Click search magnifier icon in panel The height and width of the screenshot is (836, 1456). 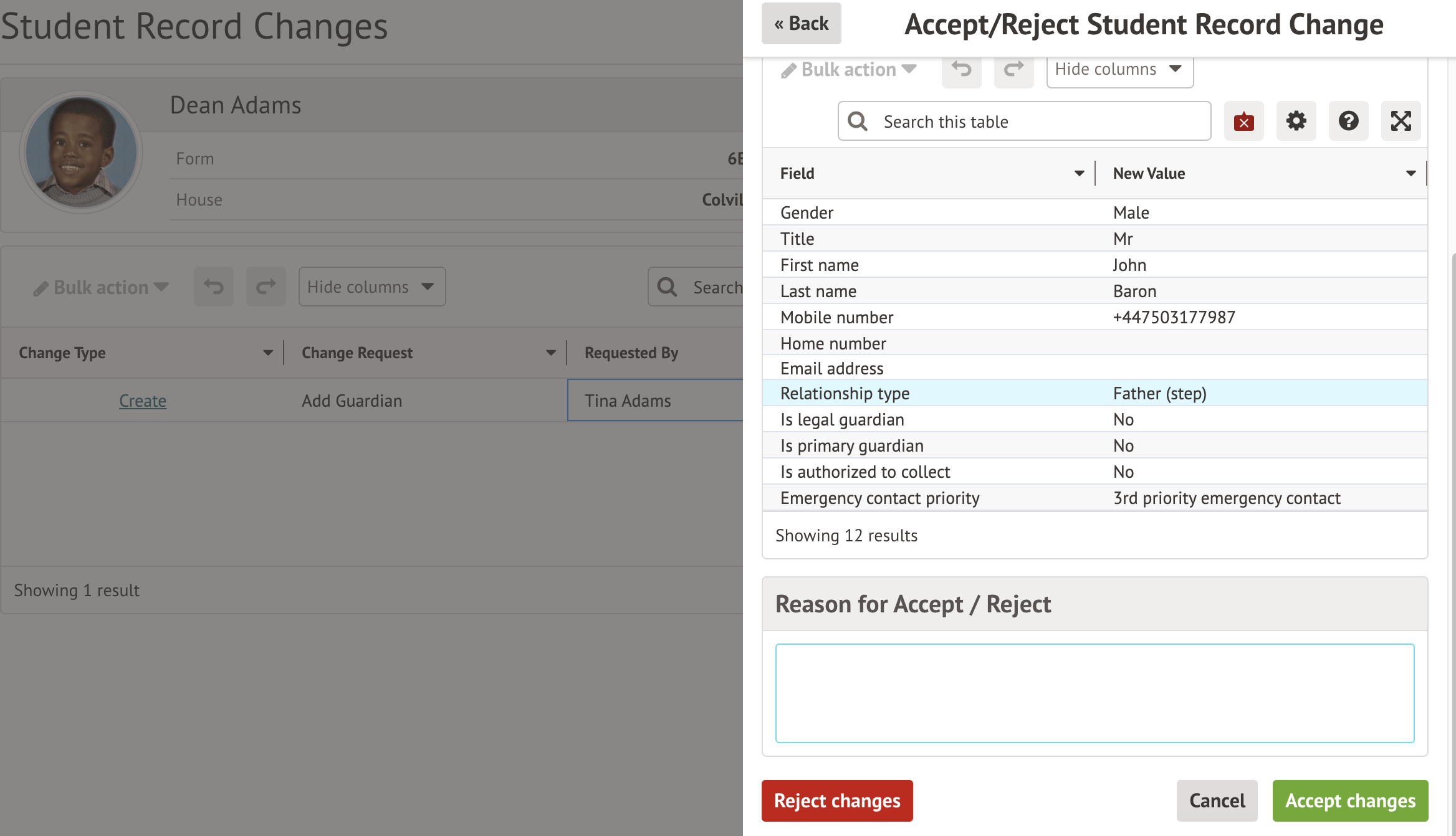pyautogui.click(x=858, y=121)
